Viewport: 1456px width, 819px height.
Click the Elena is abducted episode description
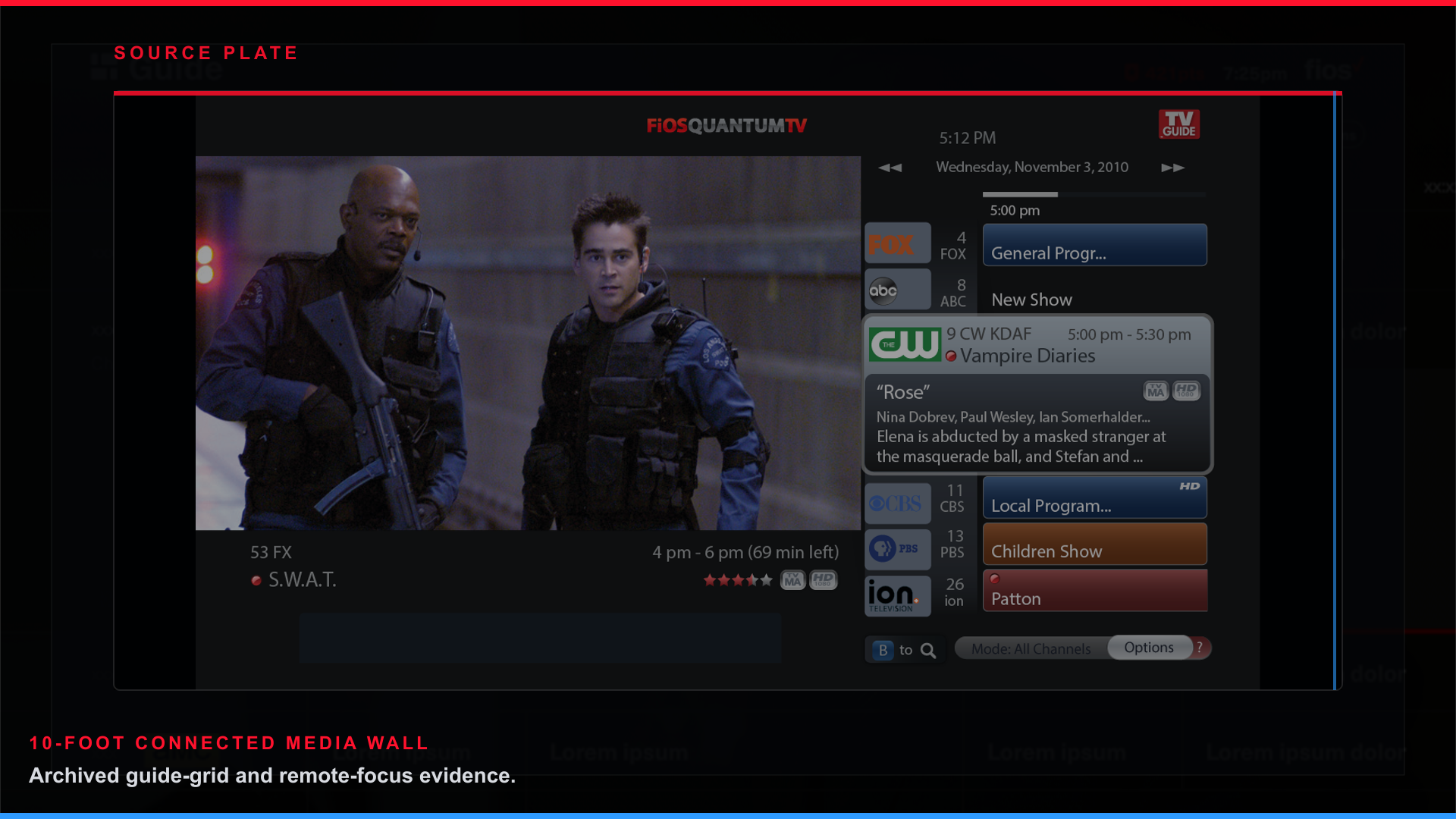pos(1021,447)
